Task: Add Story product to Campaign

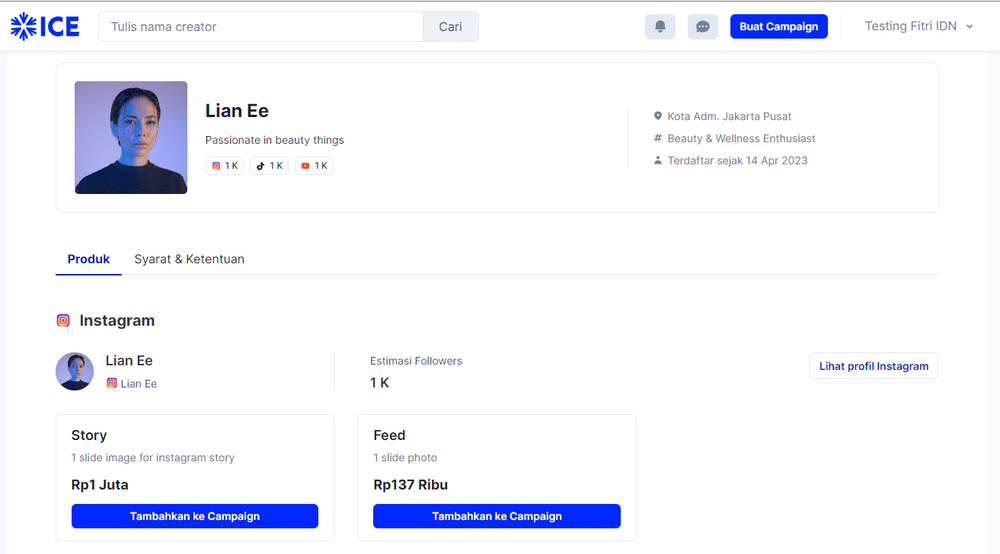Action: point(195,516)
